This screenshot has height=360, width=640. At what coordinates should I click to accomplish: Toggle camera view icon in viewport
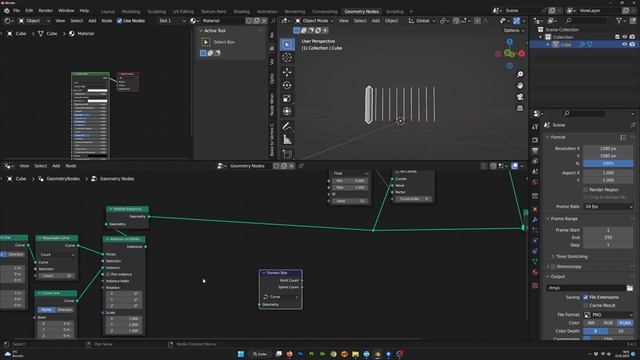pos(520,97)
